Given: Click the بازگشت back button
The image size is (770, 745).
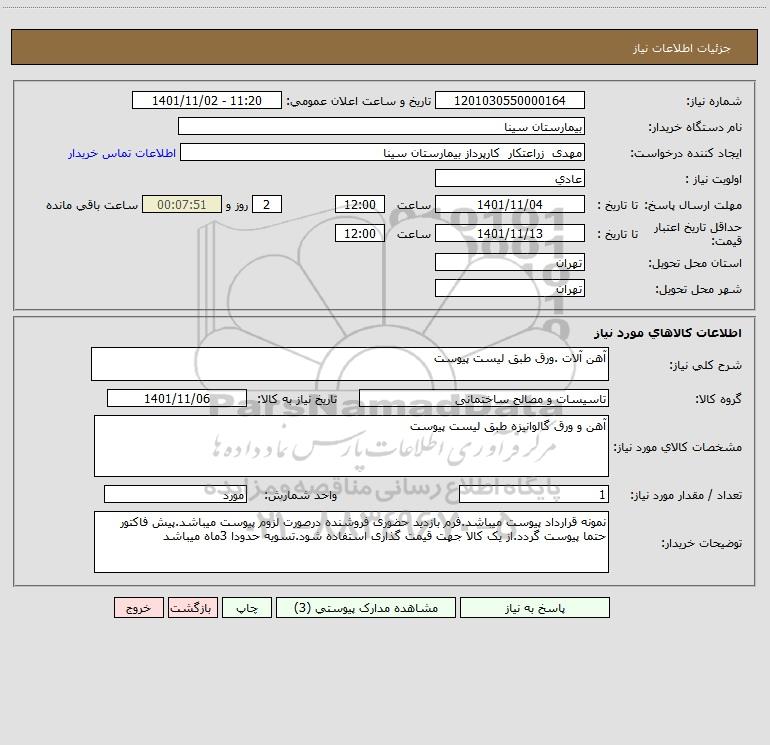Looking at the screenshot, I should [x=192, y=607].
